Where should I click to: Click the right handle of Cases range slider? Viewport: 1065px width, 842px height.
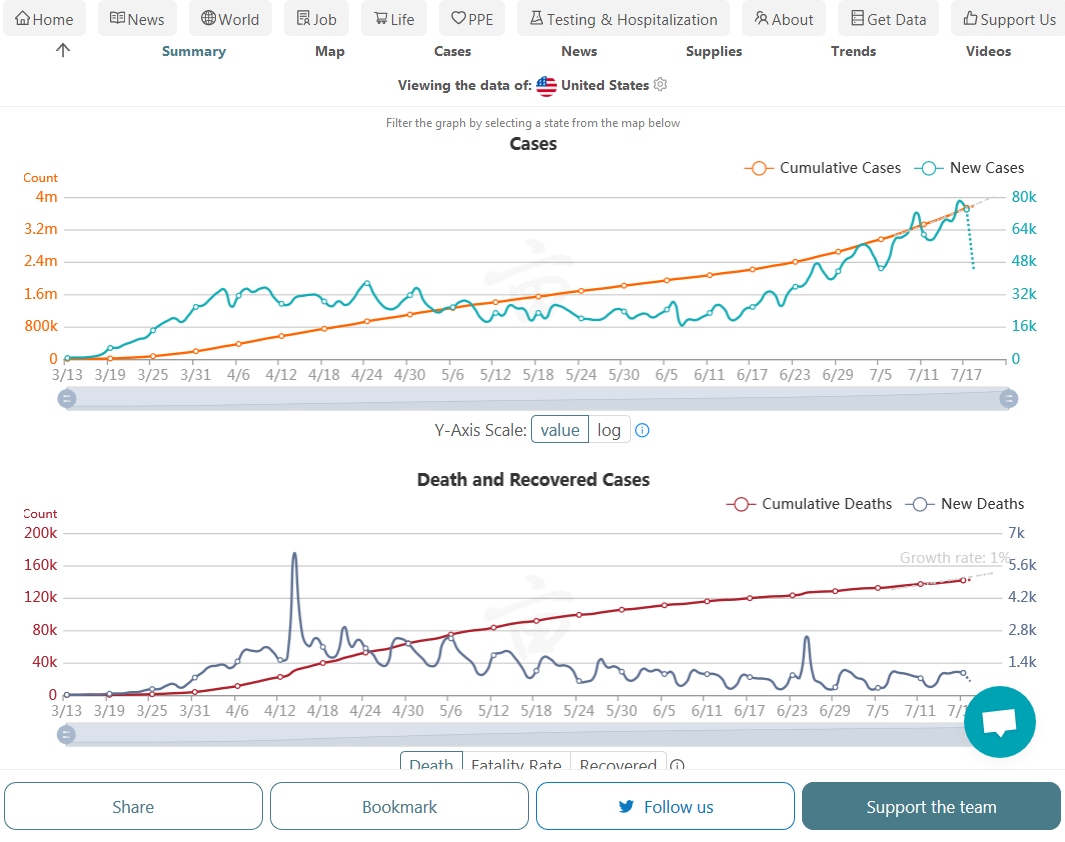(1009, 399)
